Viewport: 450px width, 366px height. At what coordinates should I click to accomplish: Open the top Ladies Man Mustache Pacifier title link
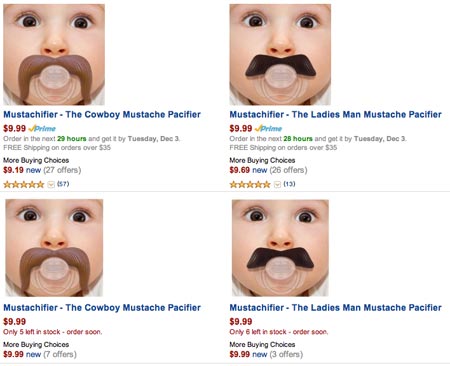click(336, 114)
